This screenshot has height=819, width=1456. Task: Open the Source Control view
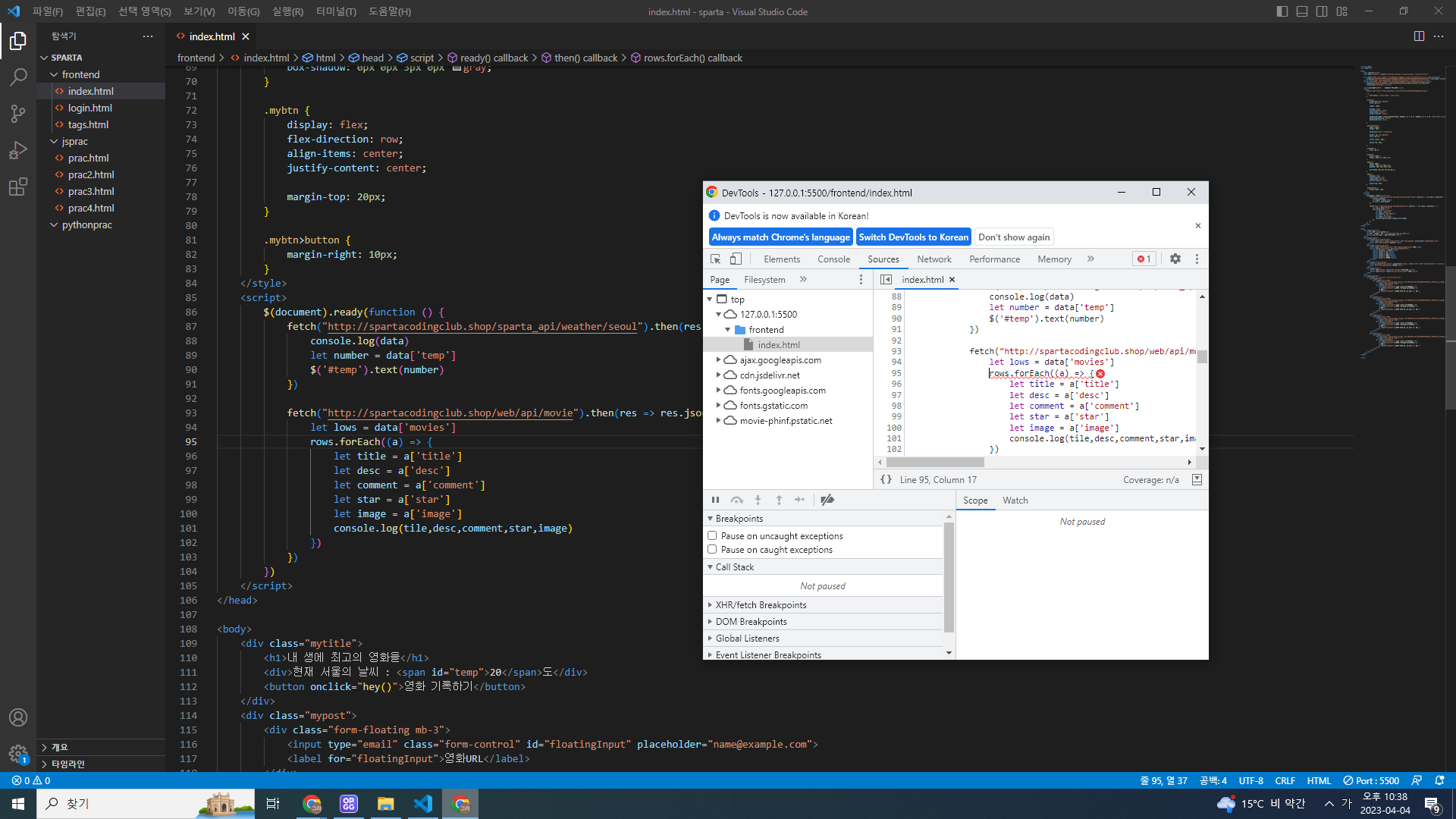coord(18,113)
